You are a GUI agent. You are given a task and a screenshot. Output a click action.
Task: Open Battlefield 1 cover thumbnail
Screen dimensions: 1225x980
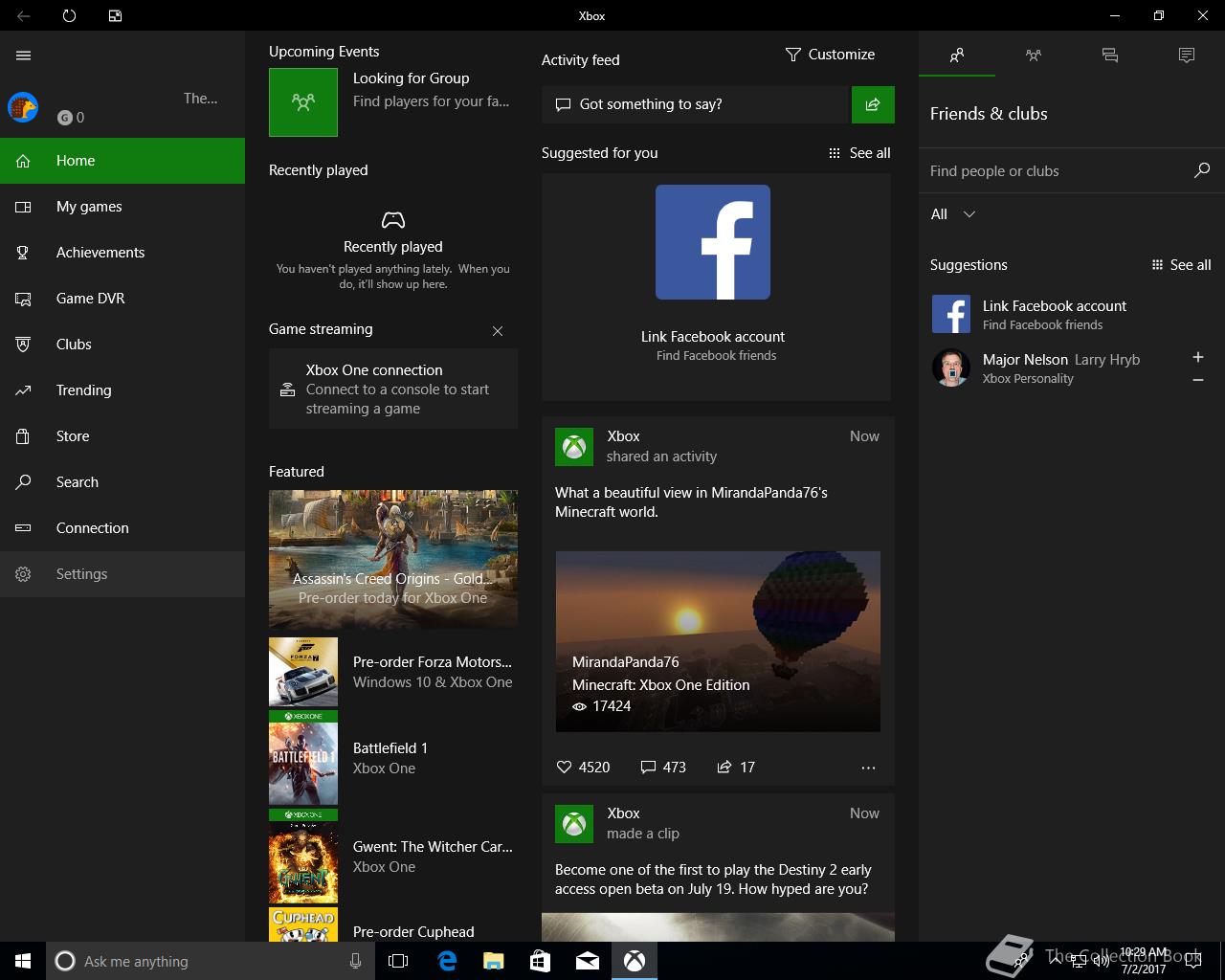303,757
